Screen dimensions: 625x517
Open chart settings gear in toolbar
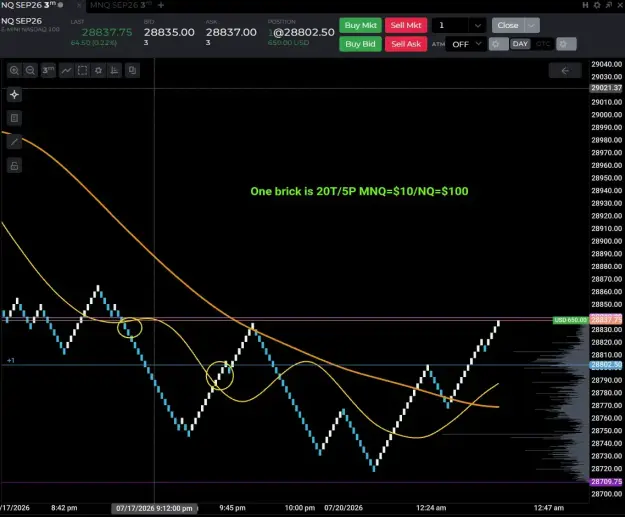[98, 71]
